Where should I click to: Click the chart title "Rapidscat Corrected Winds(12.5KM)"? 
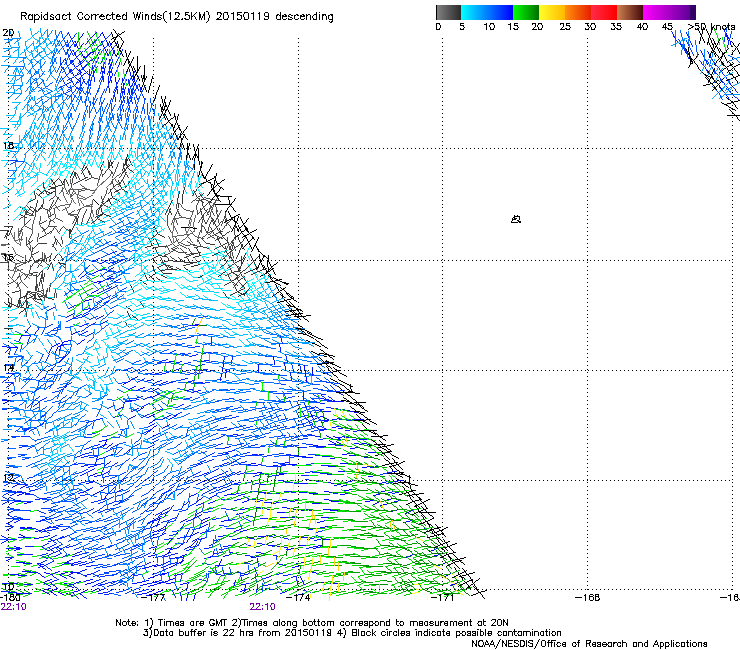115,17
